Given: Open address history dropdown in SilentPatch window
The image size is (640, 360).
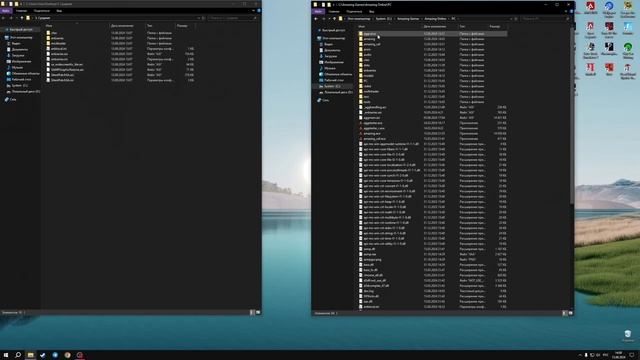Looking at the screenshot, I should click(x=199, y=18).
